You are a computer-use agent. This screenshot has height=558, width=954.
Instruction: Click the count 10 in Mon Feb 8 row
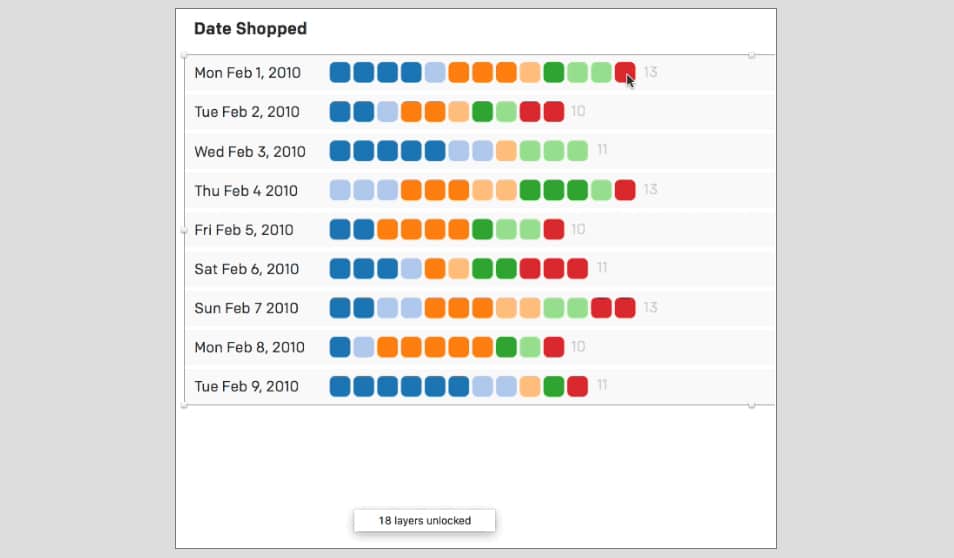[x=578, y=347]
